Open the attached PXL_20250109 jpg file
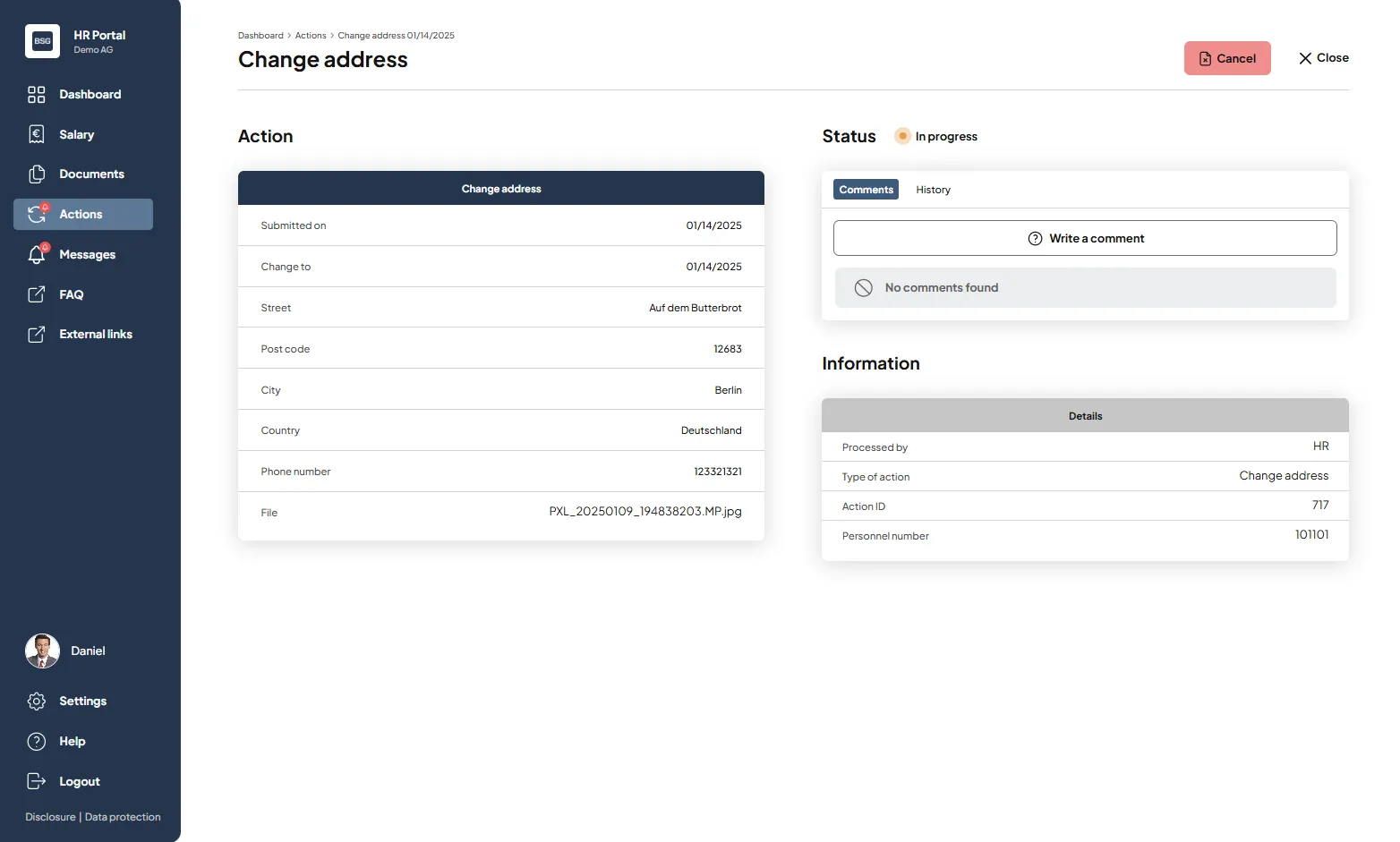The image size is (1400, 842). point(645,512)
